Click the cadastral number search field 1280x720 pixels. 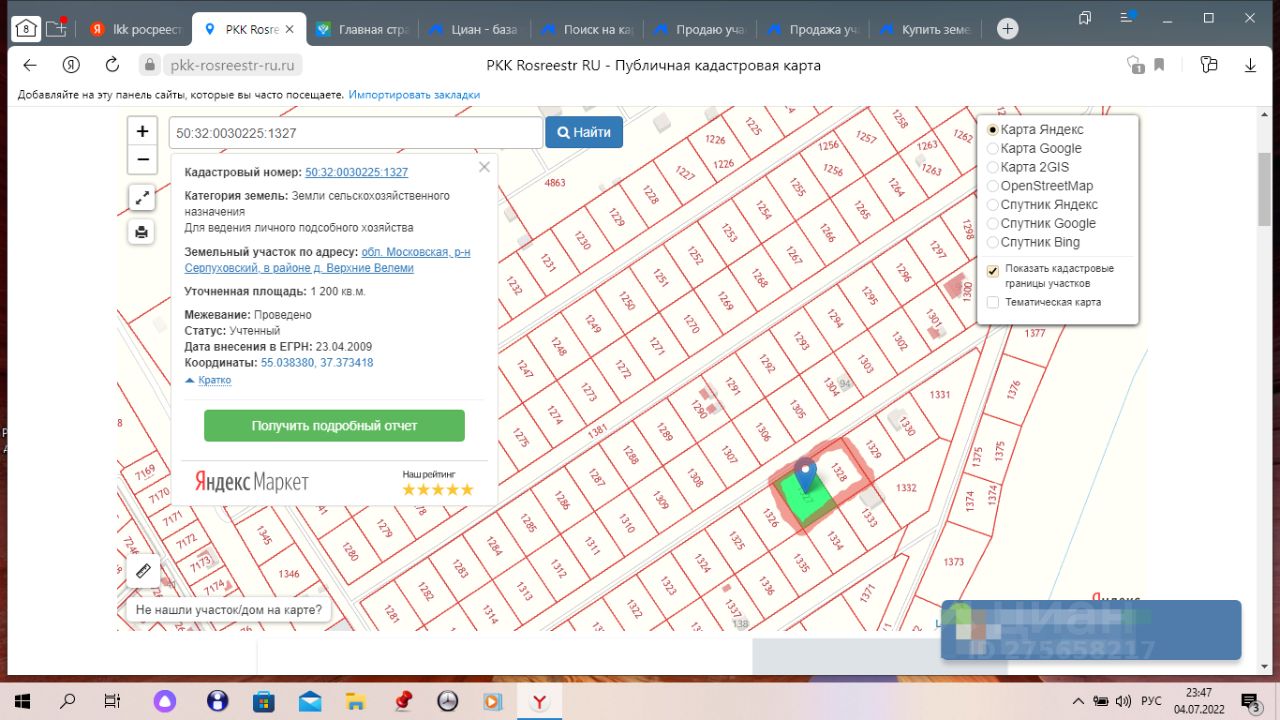(355, 132)
